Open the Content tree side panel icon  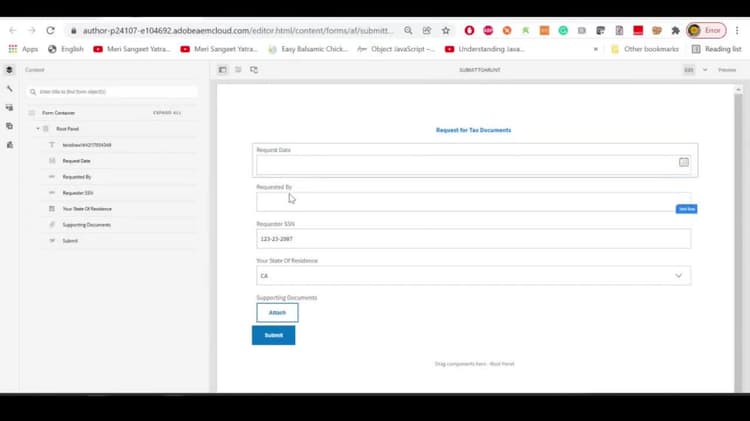(x=9, y=70)
